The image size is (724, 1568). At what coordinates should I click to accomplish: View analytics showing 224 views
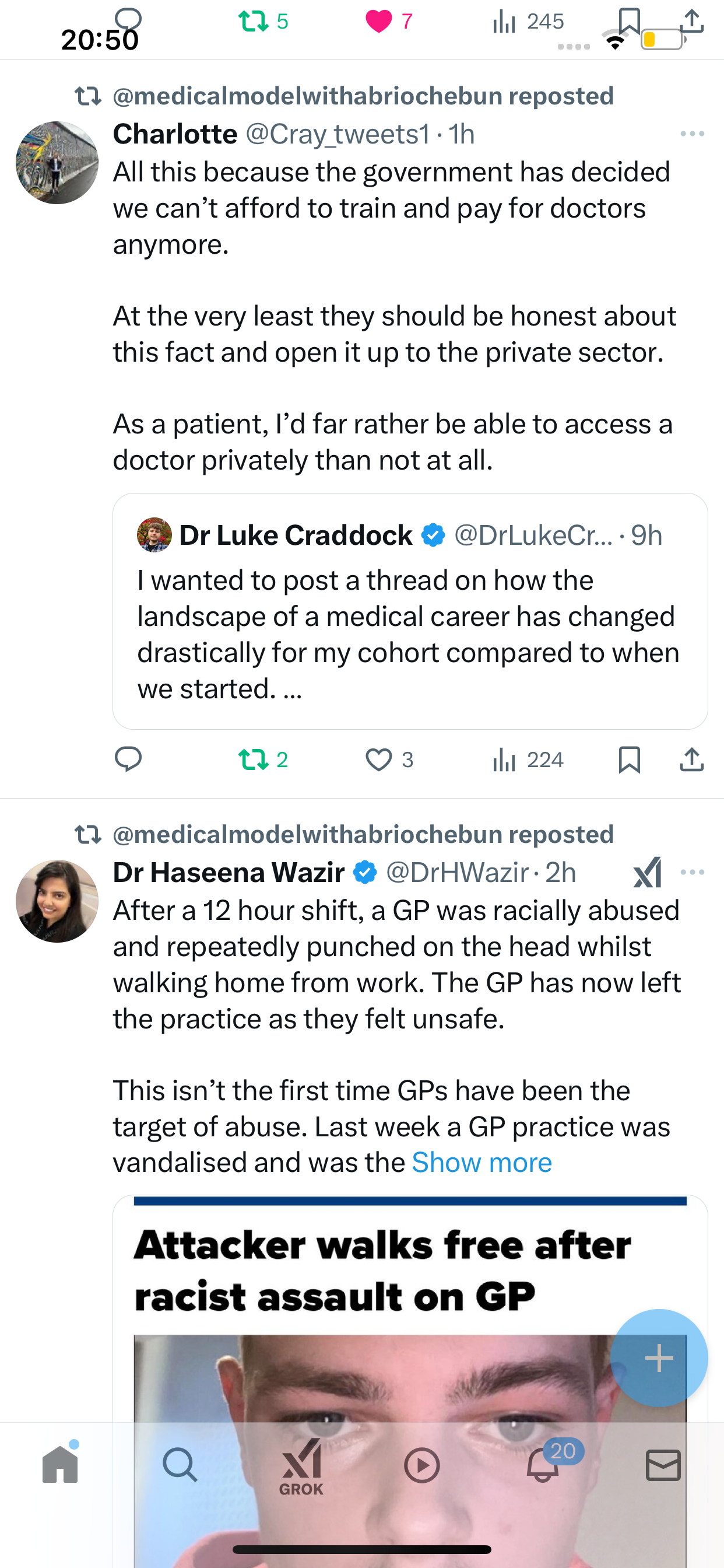528,759
